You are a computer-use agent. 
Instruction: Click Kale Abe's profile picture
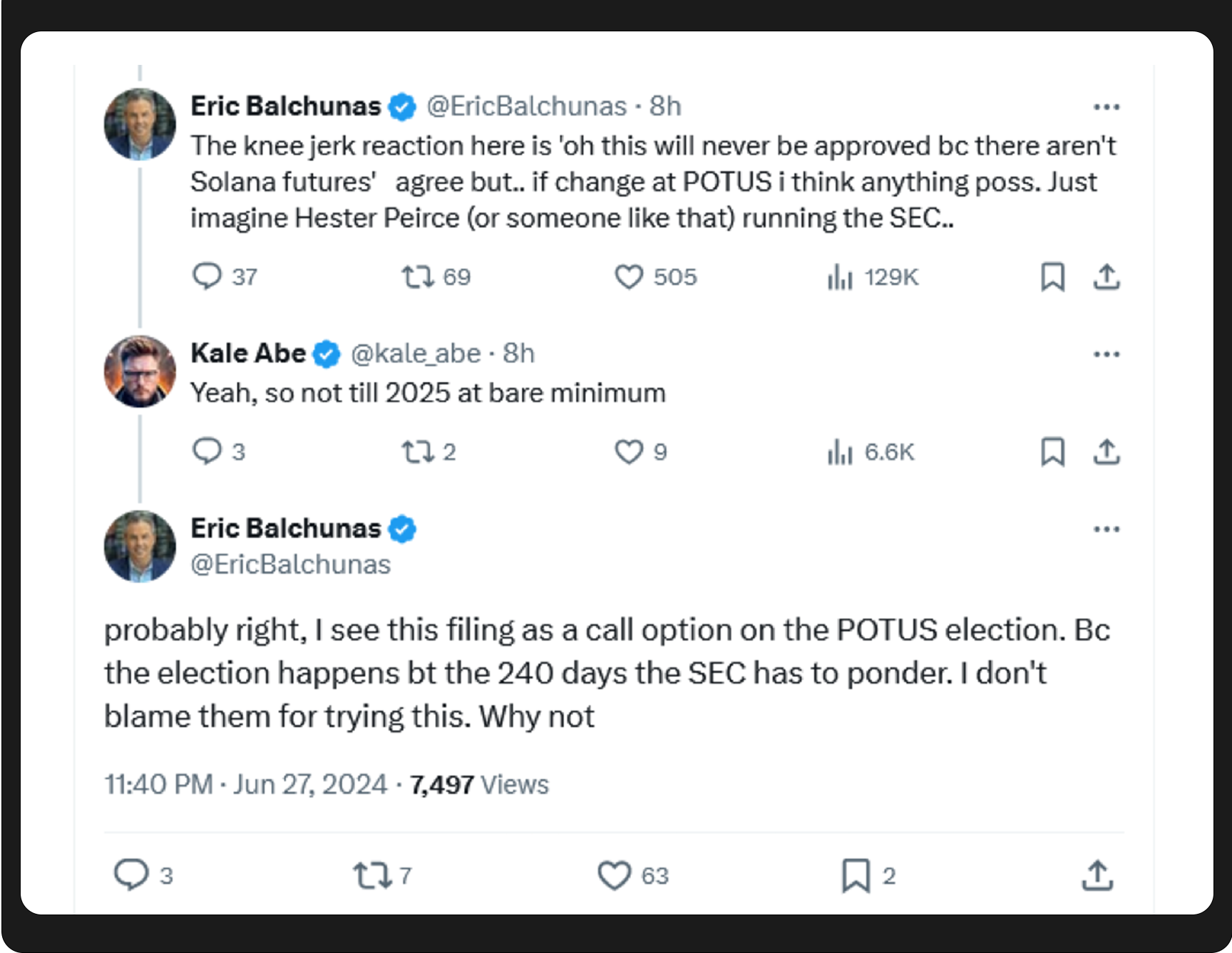(140, 371)
